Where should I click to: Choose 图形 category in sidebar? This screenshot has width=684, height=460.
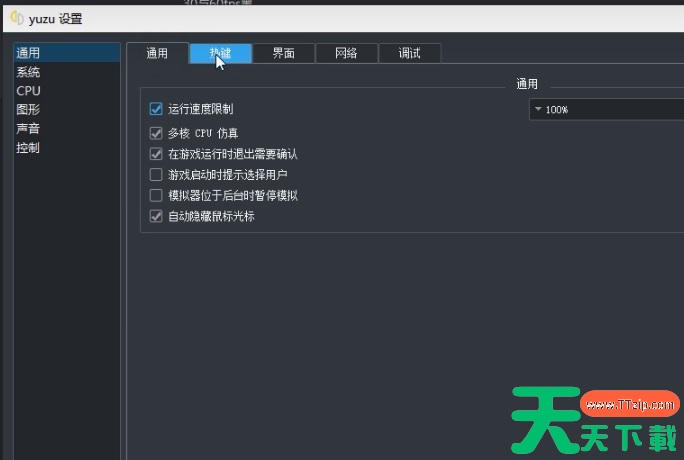coord(28,110)
